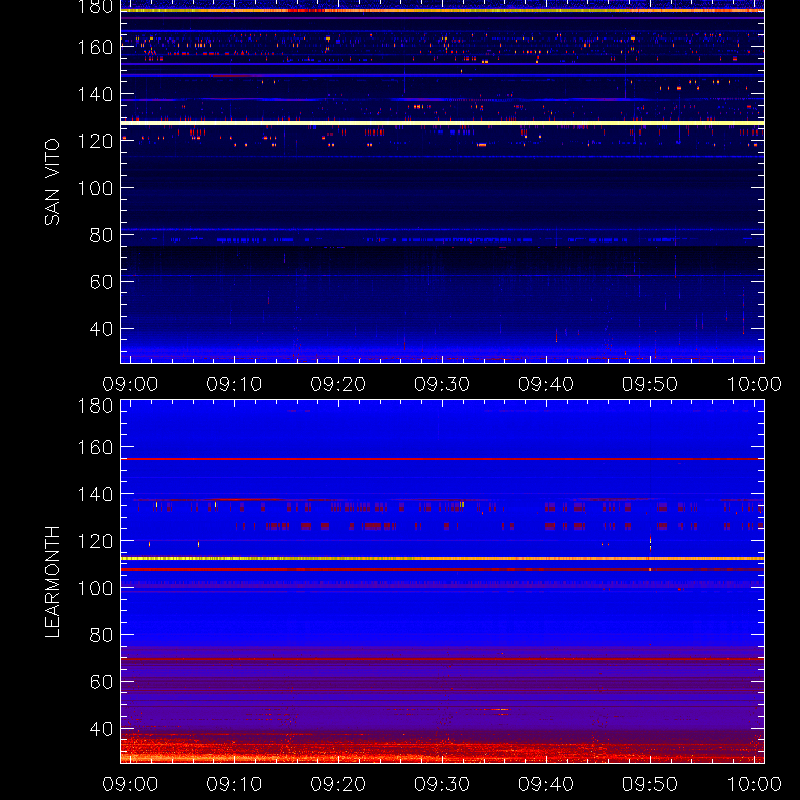
Task: Click the SAN VITO axis label
Action: coord(52,182)
